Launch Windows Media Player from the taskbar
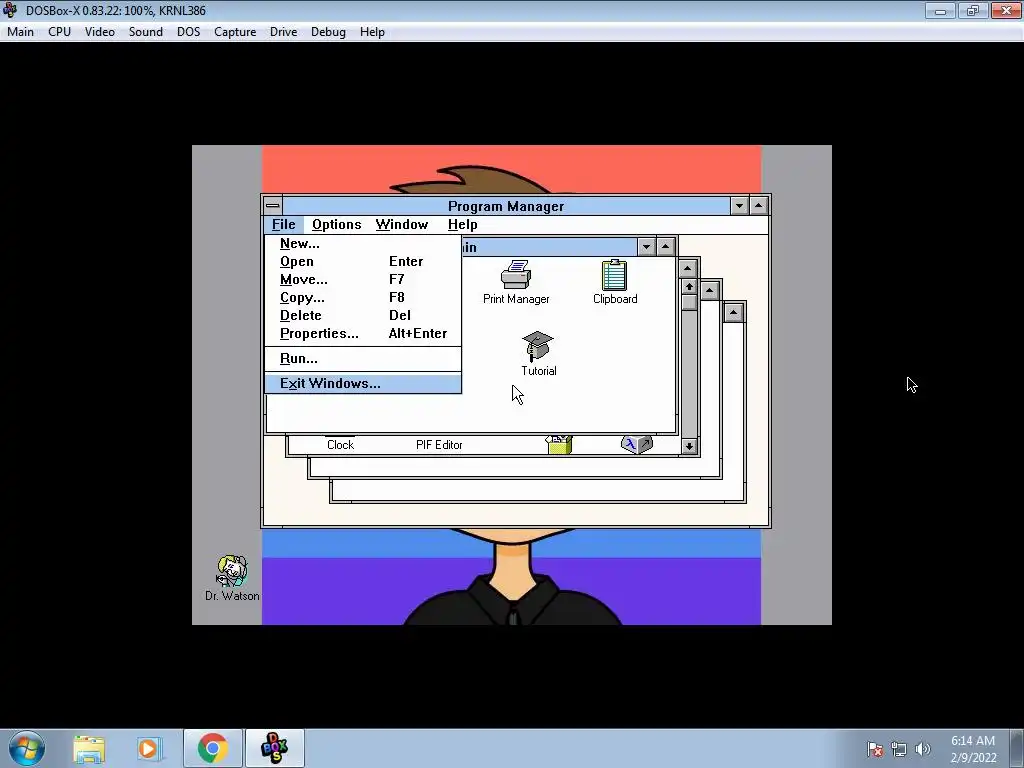The width and height of the screenshot is (1024, 768). [148, 749]
